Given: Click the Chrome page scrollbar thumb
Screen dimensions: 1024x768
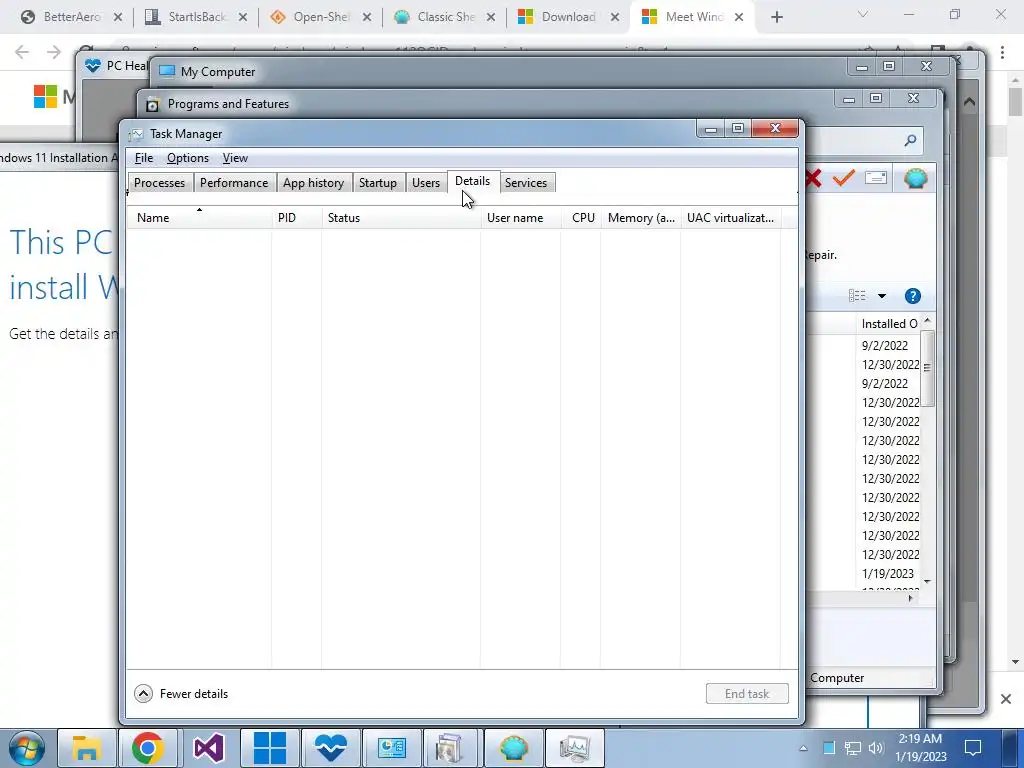Looking at the screenshot, I should click(1015, 101).
